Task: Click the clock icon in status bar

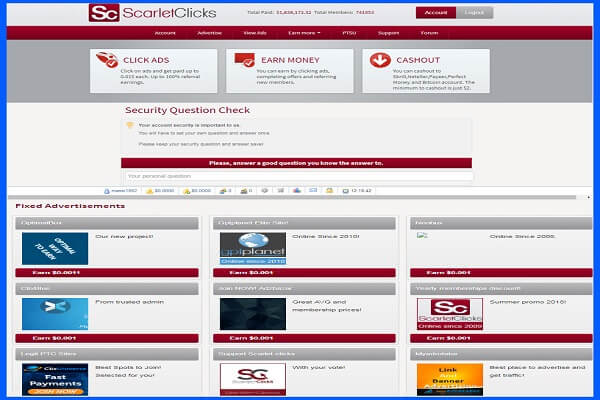Action: 346,190
